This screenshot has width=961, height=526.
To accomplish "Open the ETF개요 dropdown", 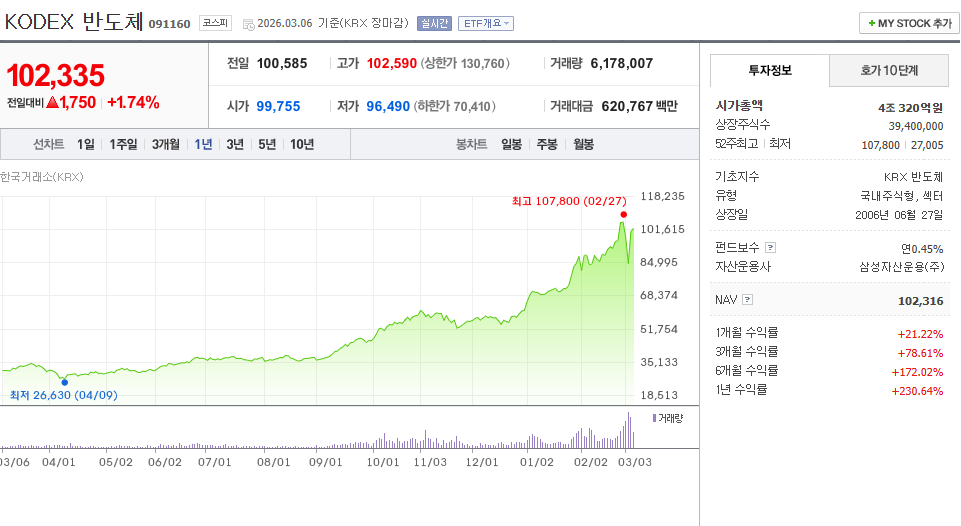I will pyautogui.click(x=486, y=23).
